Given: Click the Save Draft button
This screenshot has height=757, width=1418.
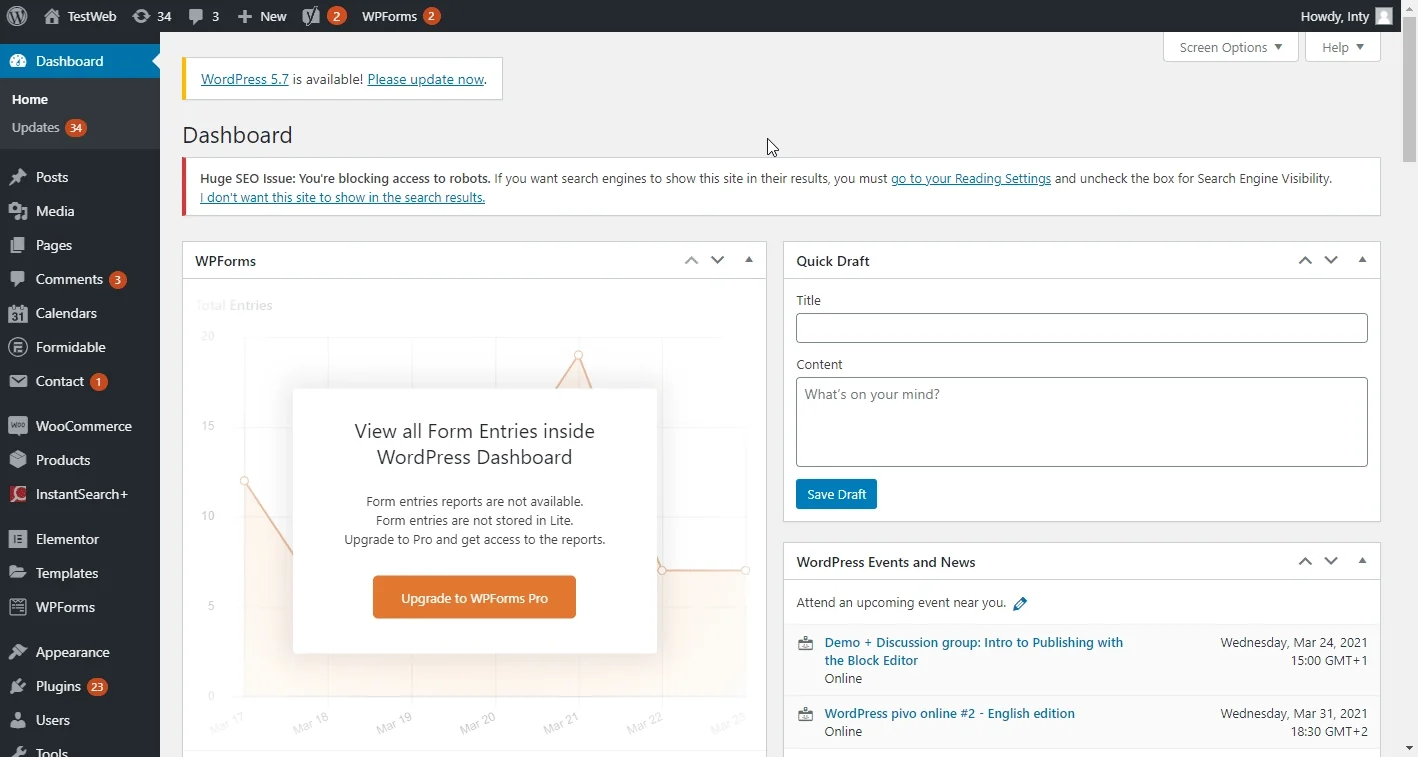Looking at the screenshot, I should 836,494.
